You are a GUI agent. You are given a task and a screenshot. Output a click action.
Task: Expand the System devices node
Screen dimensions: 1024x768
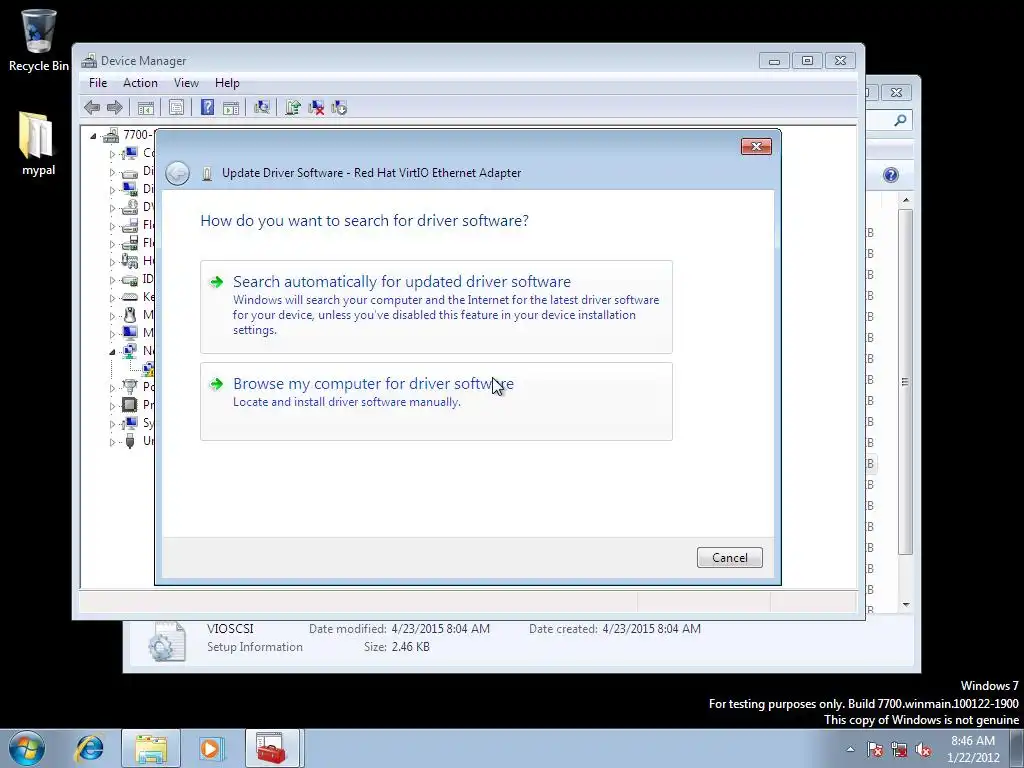112,424
